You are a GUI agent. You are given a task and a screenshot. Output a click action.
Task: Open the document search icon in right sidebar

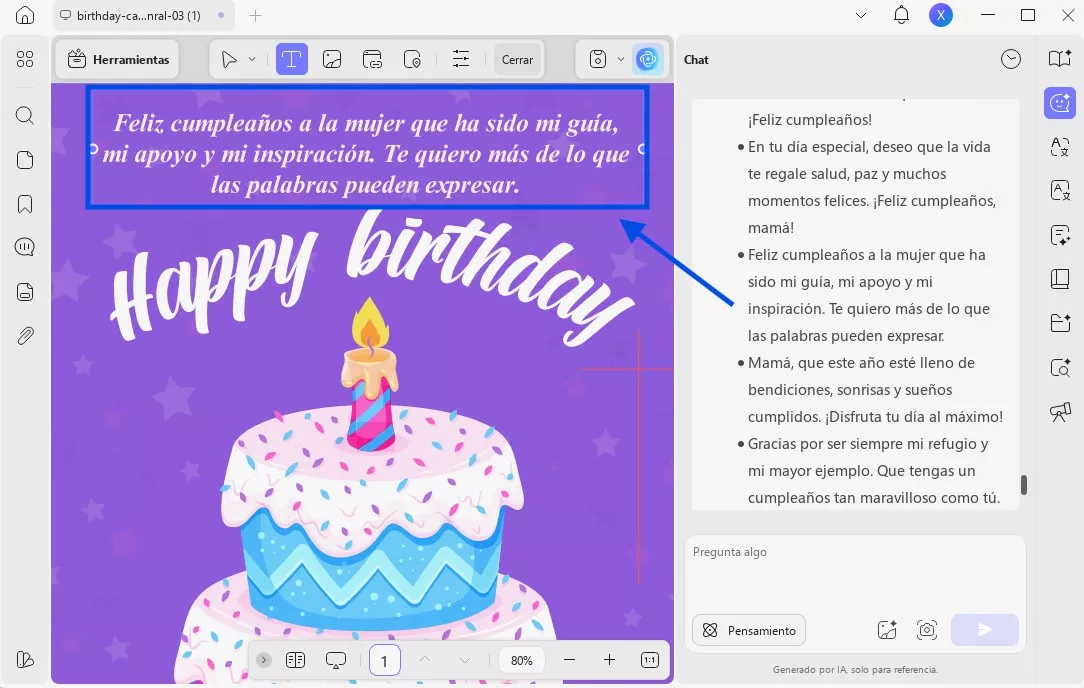pyautogui.click(x=1060, y=367)
